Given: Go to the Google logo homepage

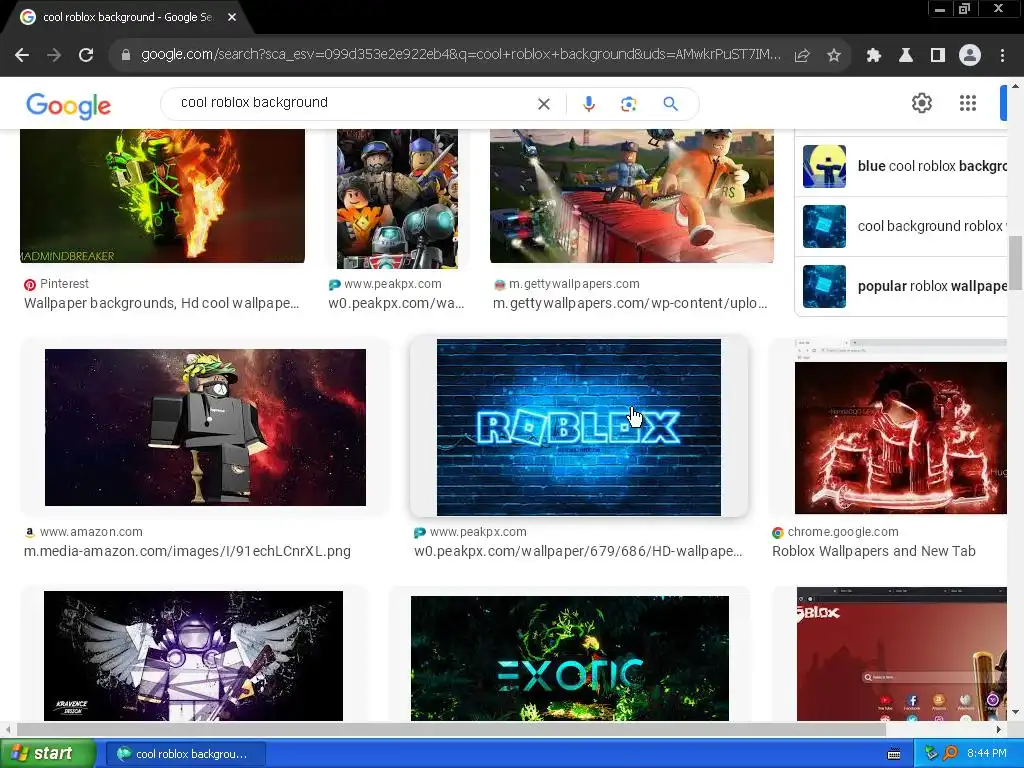Looking at the screenshot, I should [x=69, y=105].
